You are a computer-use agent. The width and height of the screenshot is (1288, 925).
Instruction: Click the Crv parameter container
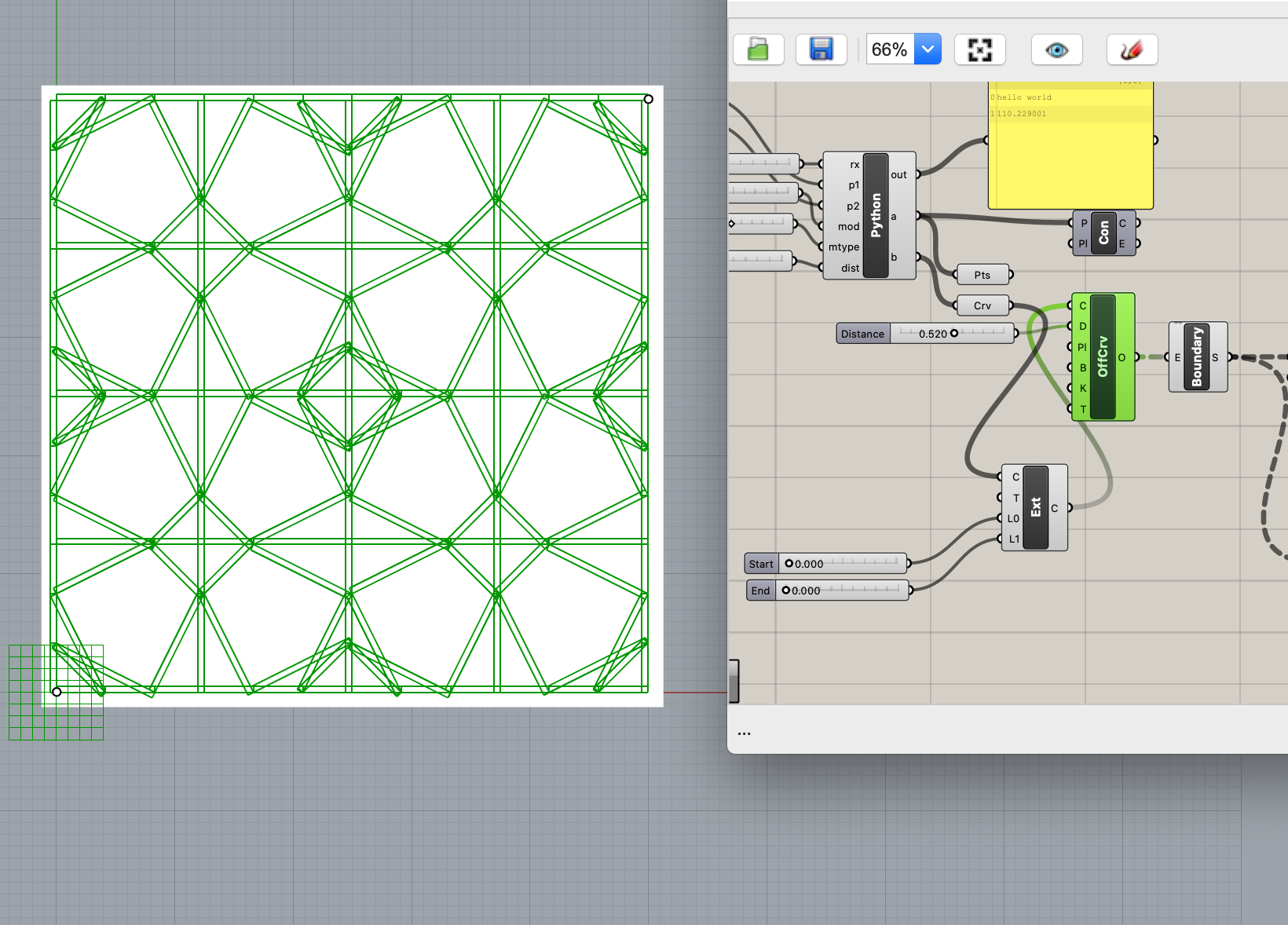(982, 305)
